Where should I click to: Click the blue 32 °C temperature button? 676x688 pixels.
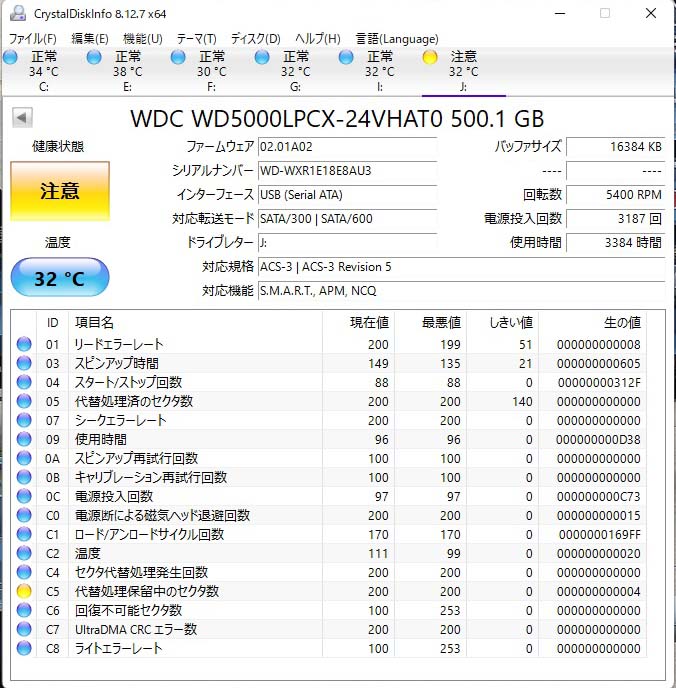60,277
